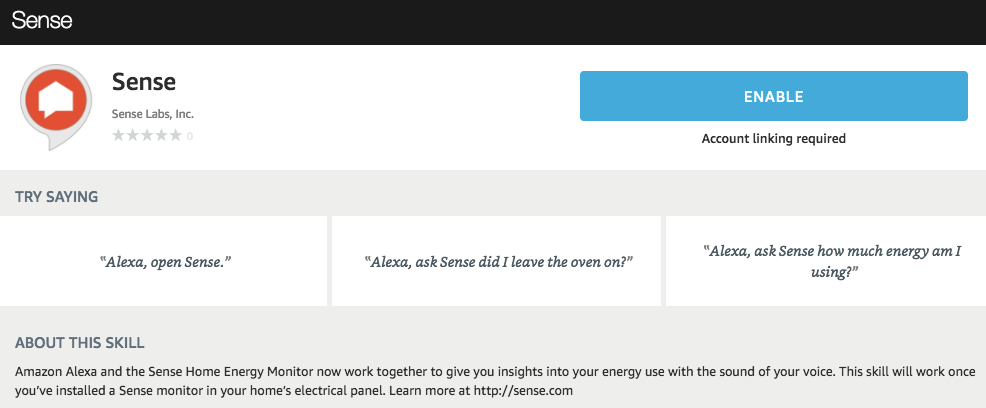Click the second rating star
Screen dimensions: 986x408
133,135
